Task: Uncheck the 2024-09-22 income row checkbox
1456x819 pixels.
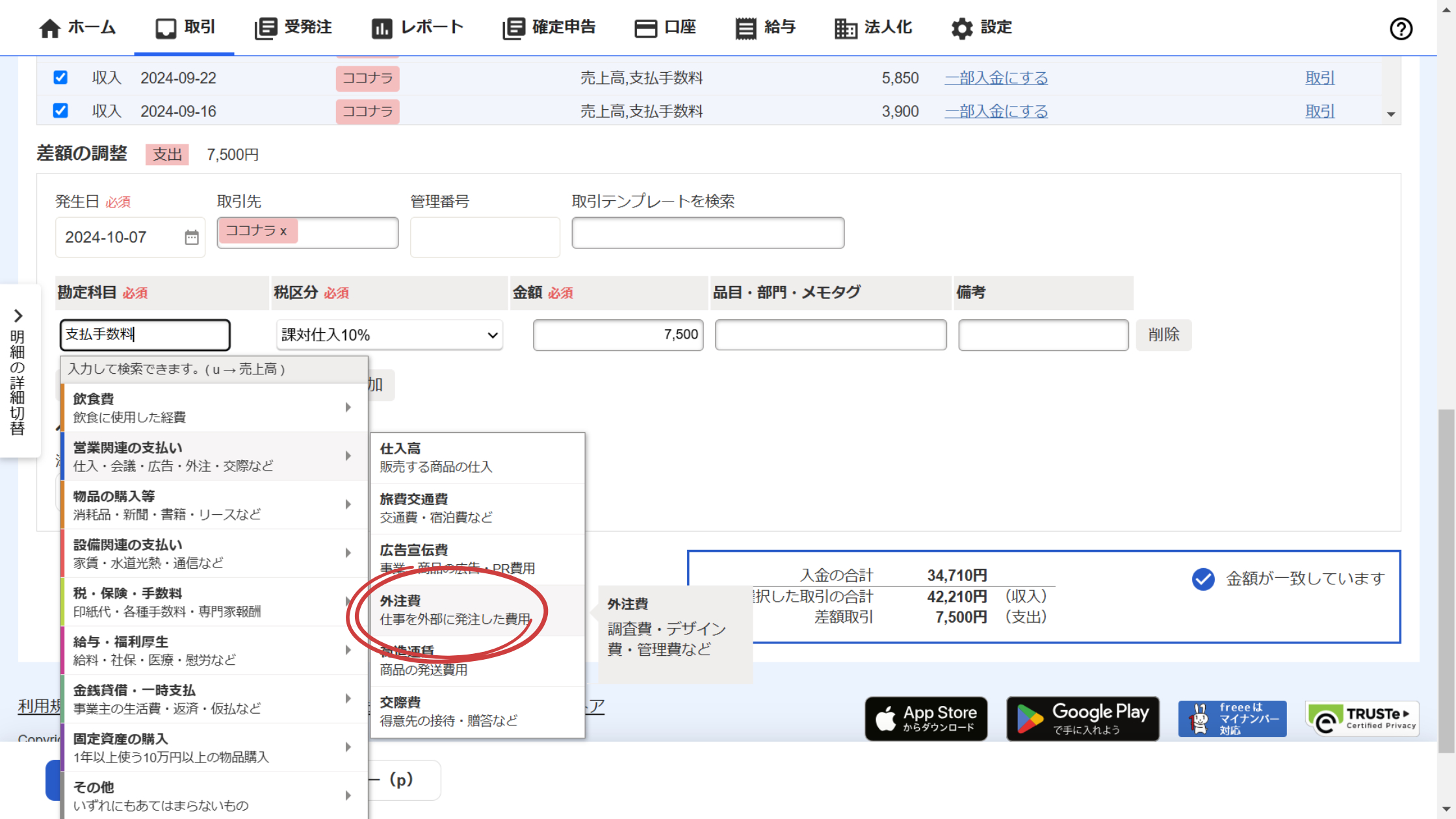Action: click(60, 77)
